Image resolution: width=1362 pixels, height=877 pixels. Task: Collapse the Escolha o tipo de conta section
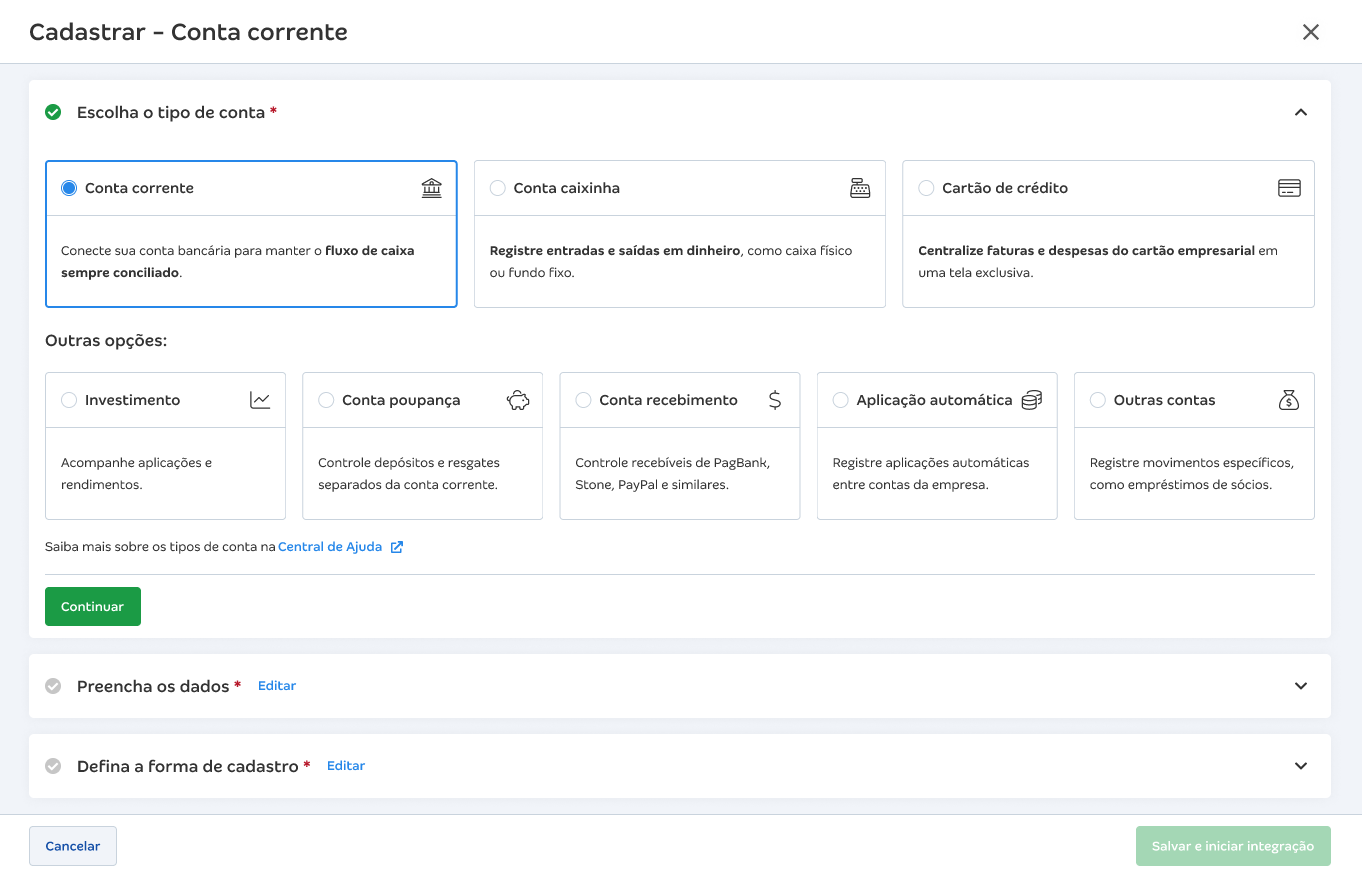(x=1301, y=112)
